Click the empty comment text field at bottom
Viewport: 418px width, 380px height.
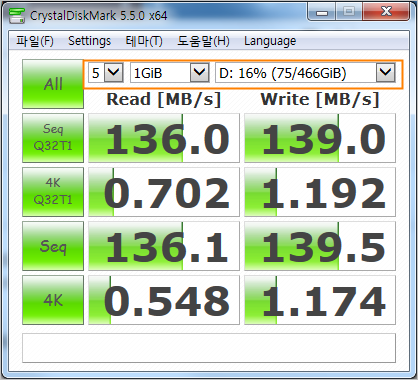click(209, 348)
